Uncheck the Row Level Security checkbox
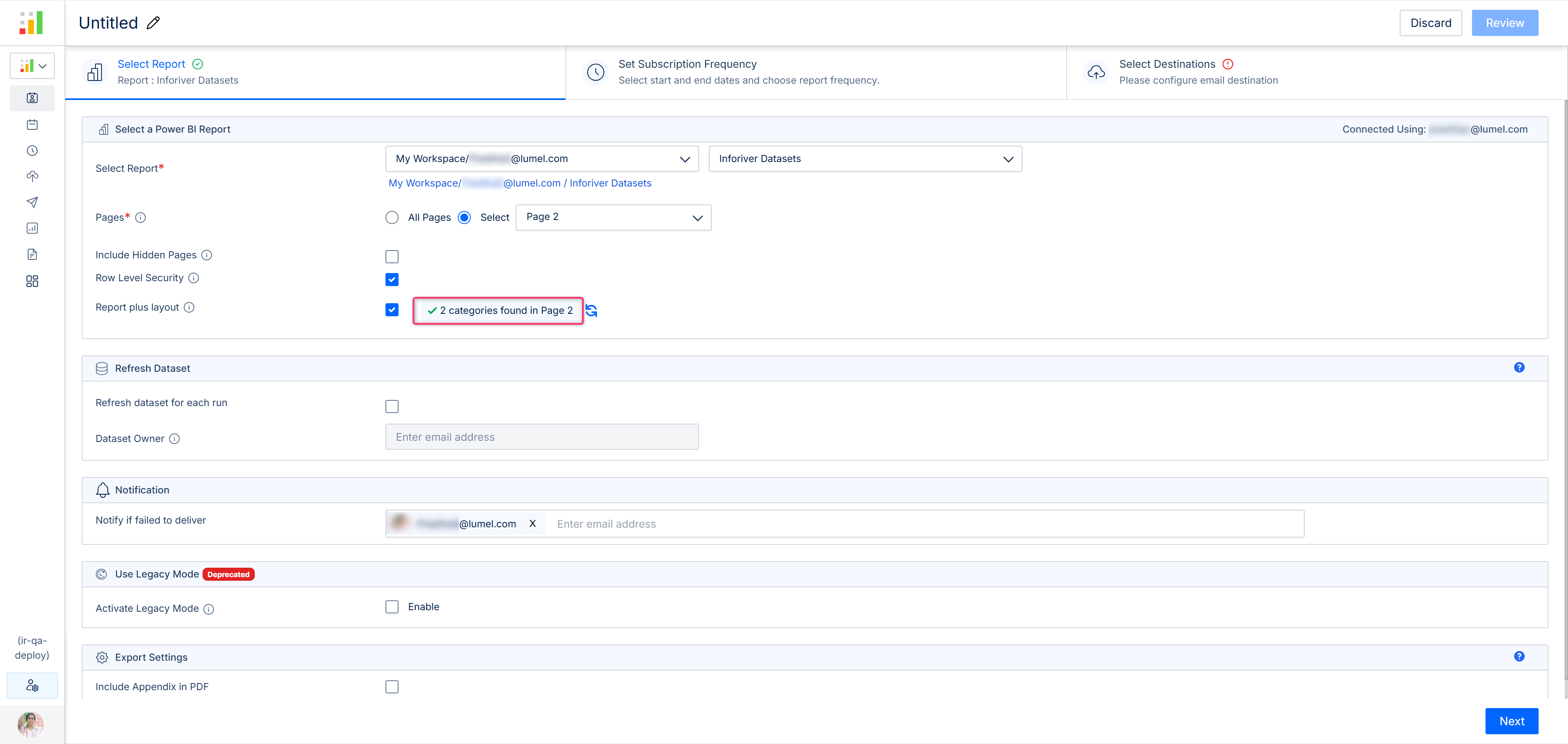 (x=392, y=280)
